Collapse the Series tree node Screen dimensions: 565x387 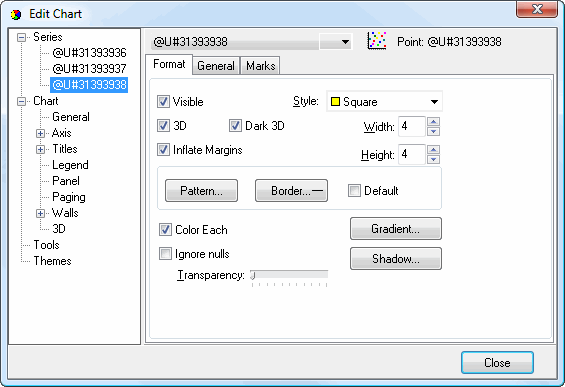pos(22,37)
